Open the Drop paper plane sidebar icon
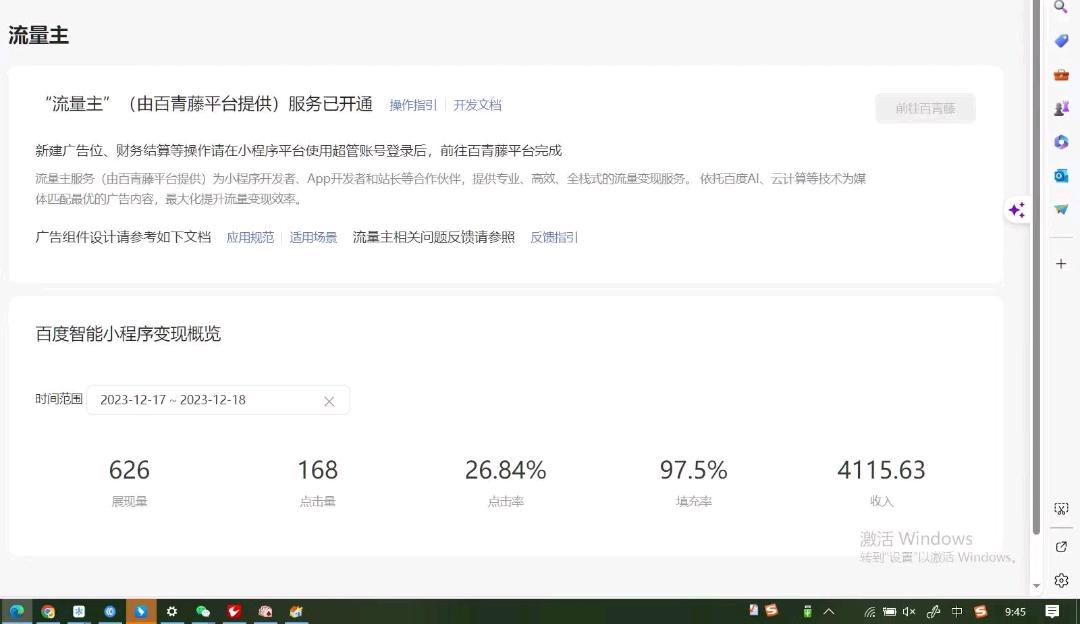The width and height of the screenshot is (1080, 624). tap(1061, 209)
